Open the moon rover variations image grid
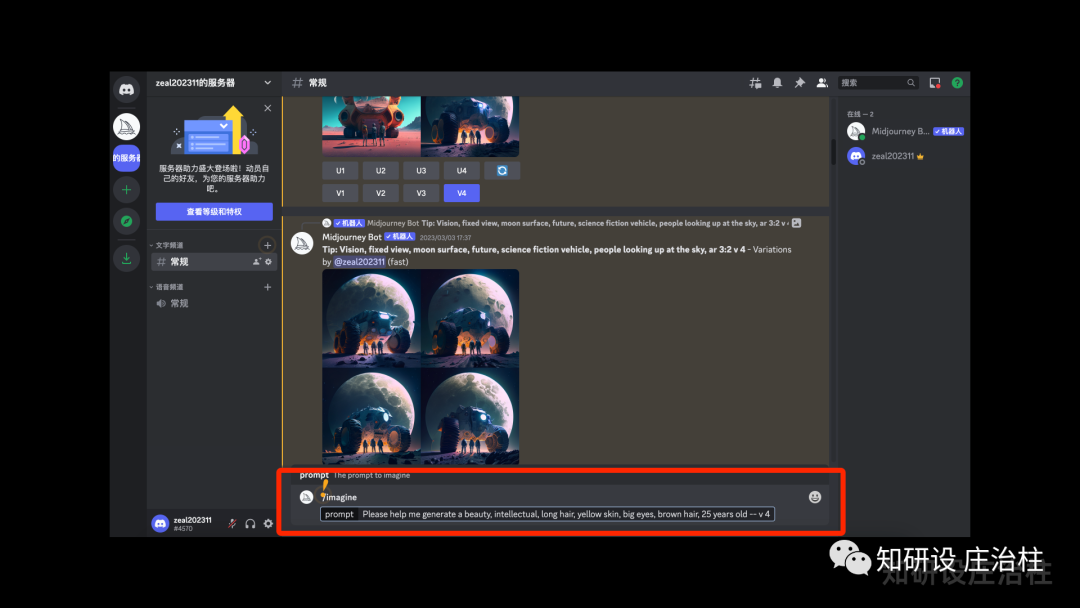1080x608 pixels. pos(421,366)
